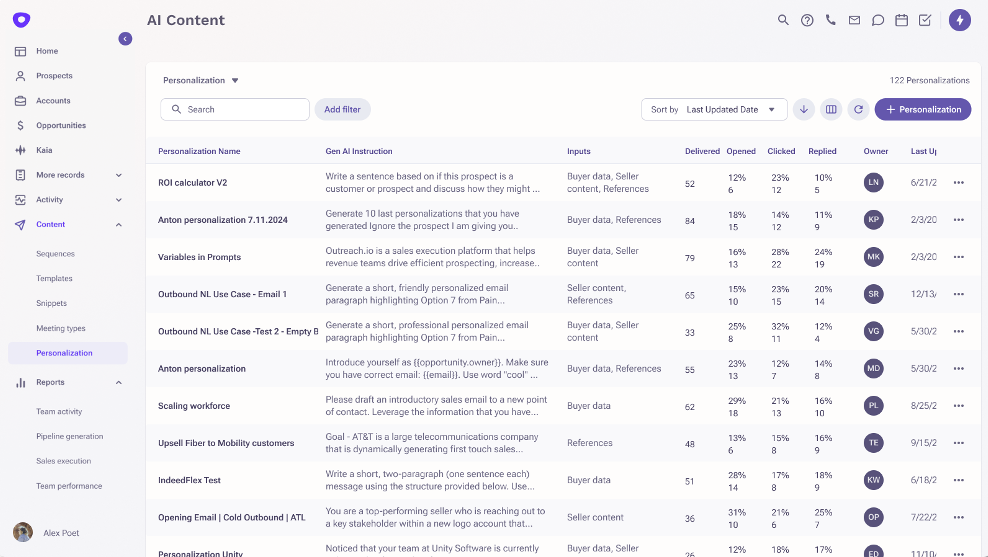Click the SR owner avatar
Viewport: 988px width, 557px height.
pos(873,294)
